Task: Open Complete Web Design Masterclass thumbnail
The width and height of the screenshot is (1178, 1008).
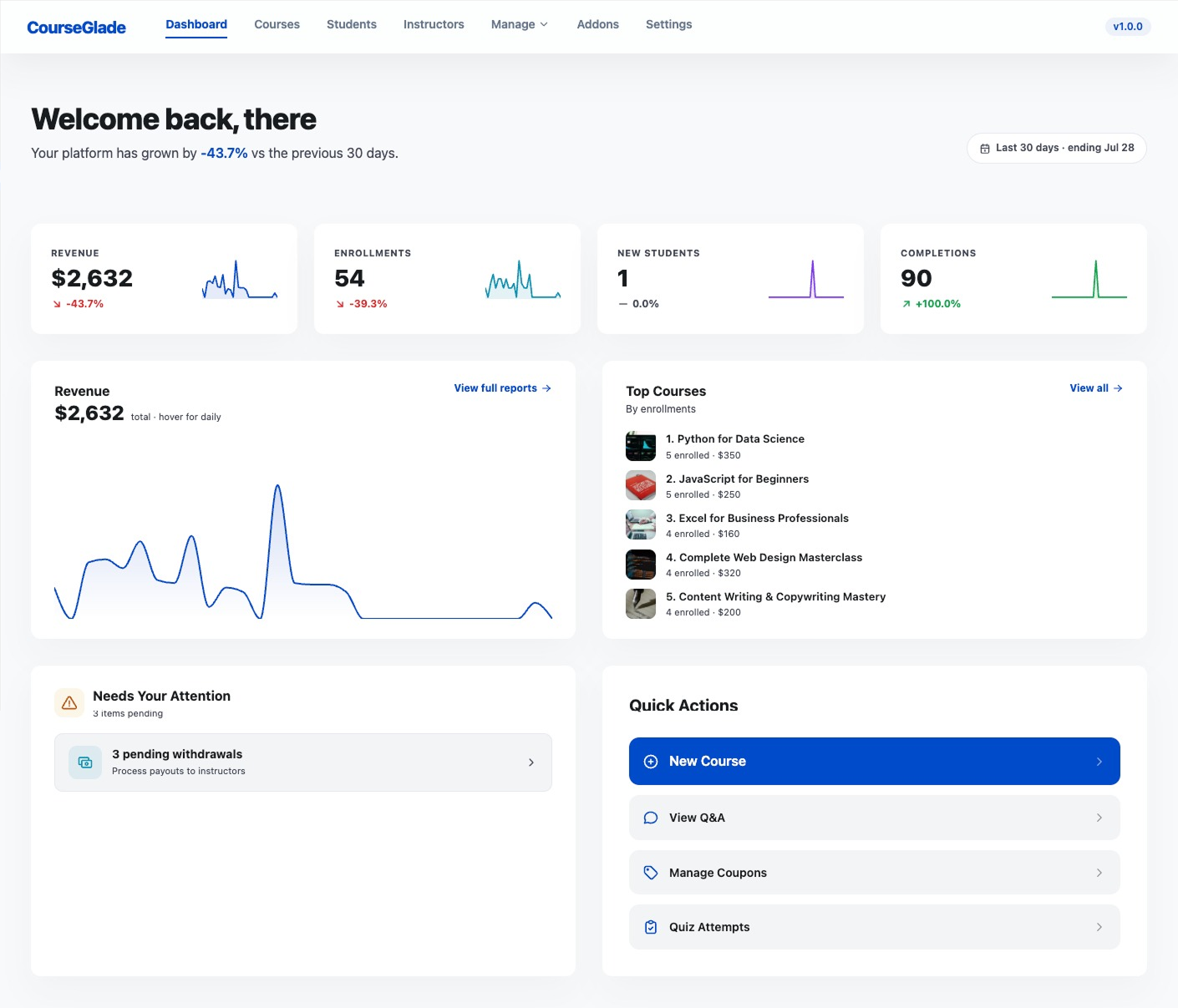Action: 641,564
